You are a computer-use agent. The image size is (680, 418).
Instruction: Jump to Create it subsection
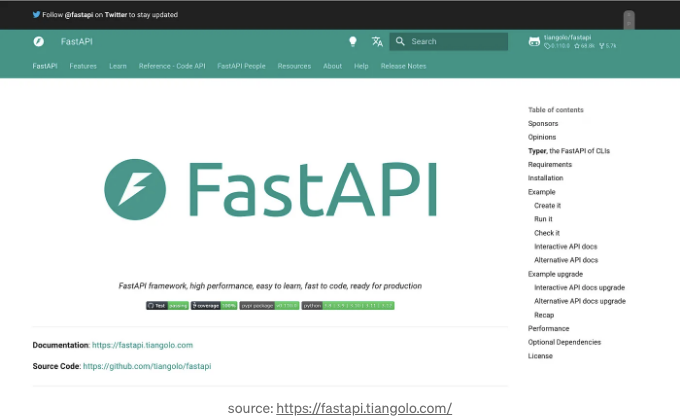pyautogui.click(x=547, y=206)
